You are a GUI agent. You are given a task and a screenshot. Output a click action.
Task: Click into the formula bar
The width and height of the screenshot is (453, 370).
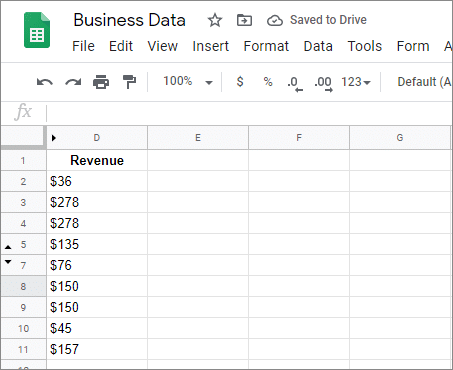249,113
